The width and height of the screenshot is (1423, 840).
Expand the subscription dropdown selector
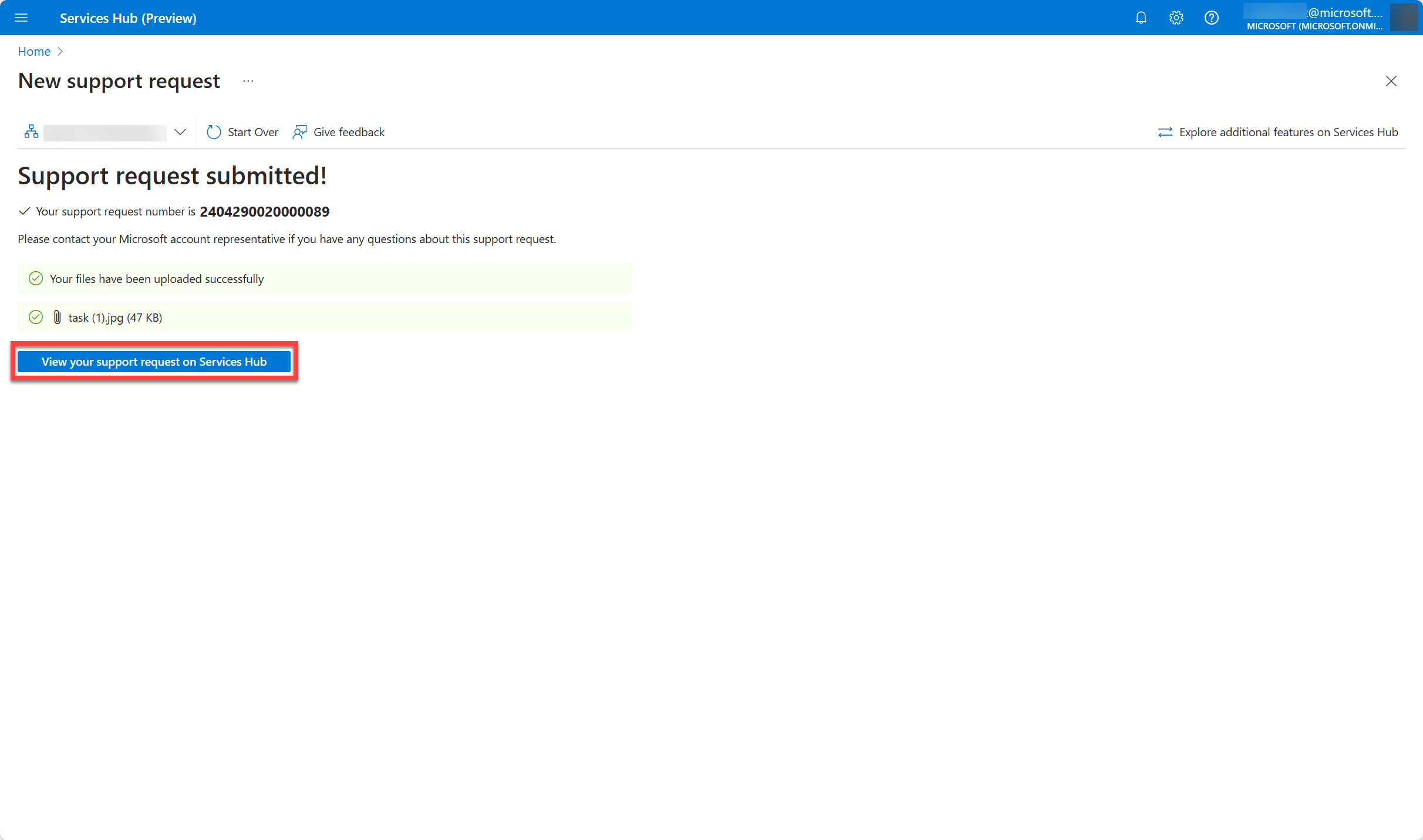[x=179, y=131]
